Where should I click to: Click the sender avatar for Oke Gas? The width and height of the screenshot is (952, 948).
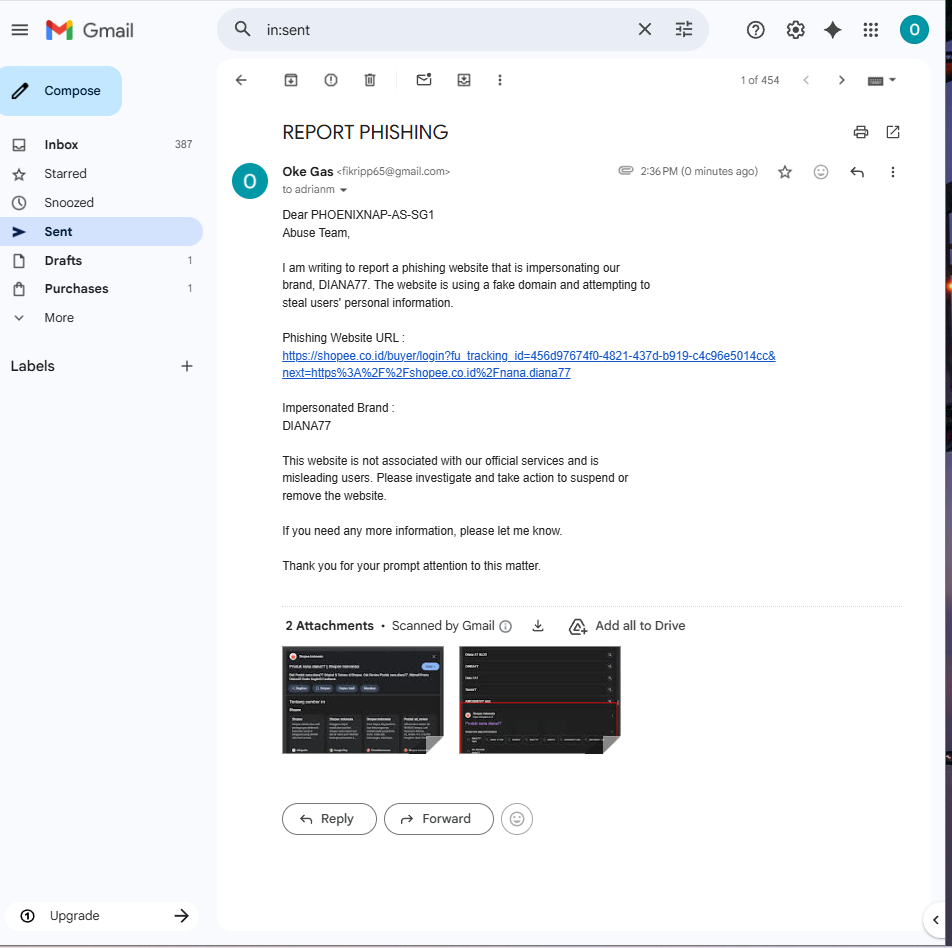coord(250,181)
